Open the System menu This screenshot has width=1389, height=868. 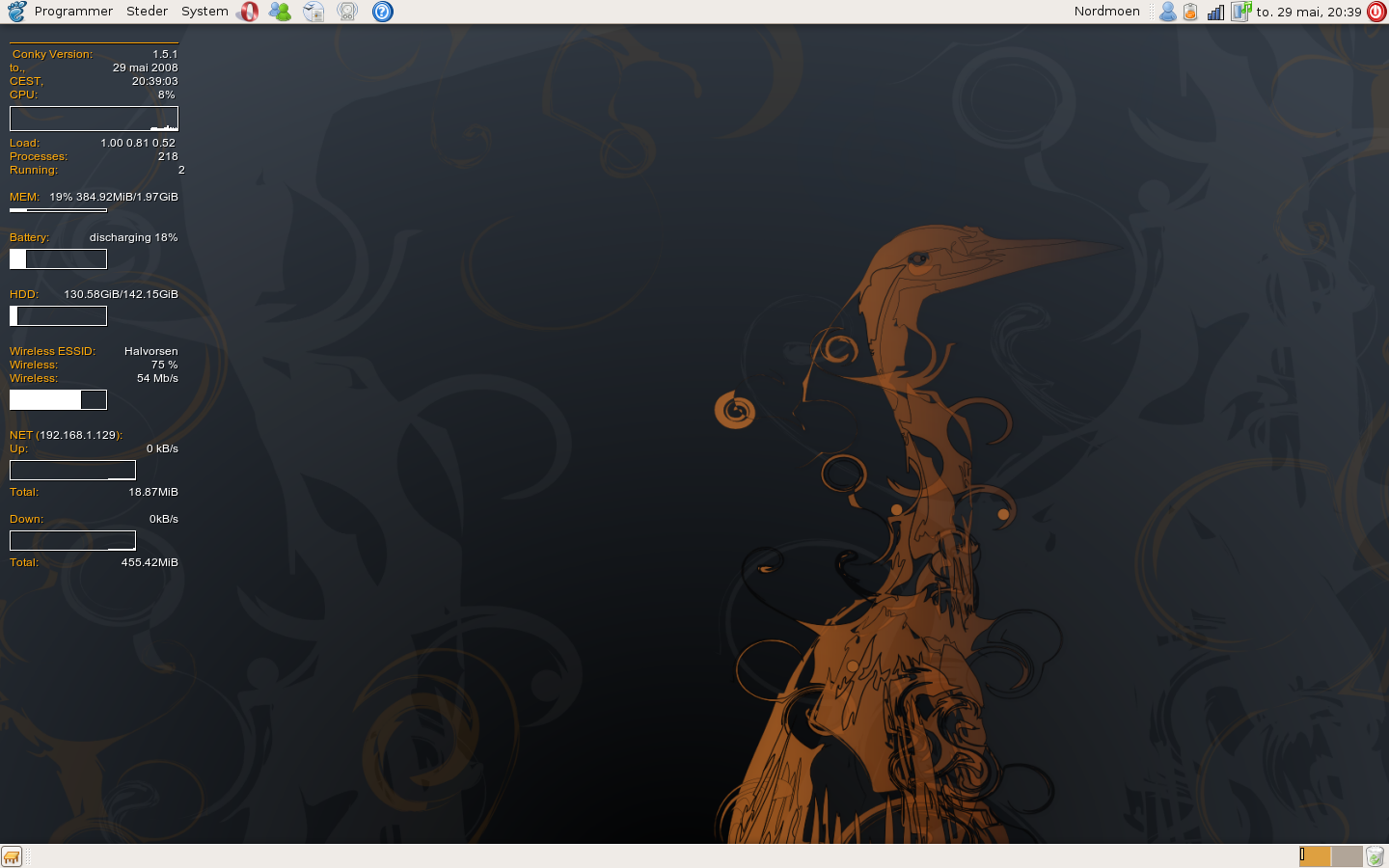[204, 12]
